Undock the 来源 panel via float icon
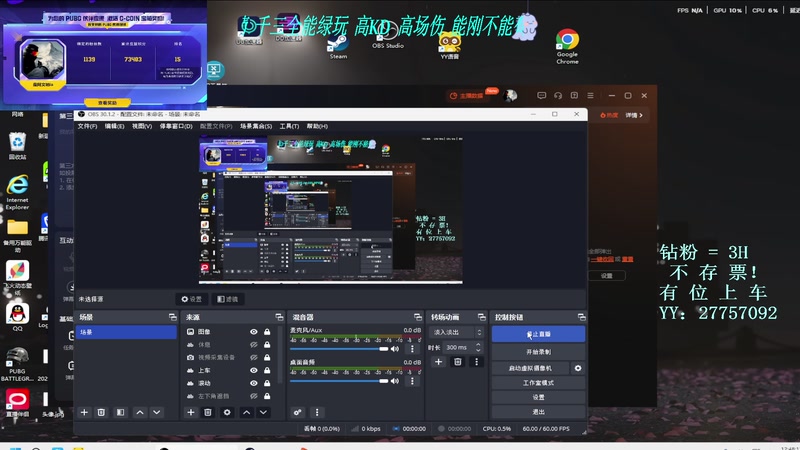This screenshot has width=800, height=450. [279, 317]
